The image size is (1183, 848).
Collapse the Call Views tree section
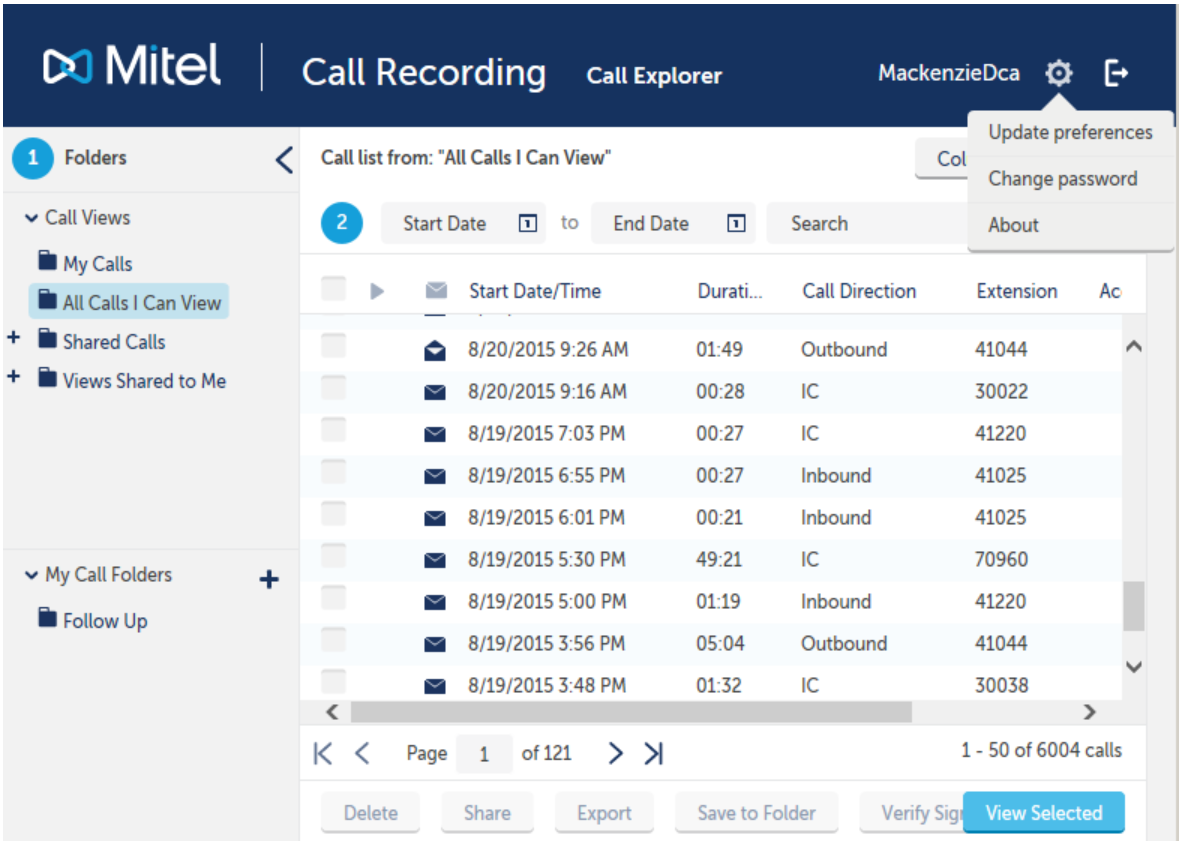coord(31,218)
